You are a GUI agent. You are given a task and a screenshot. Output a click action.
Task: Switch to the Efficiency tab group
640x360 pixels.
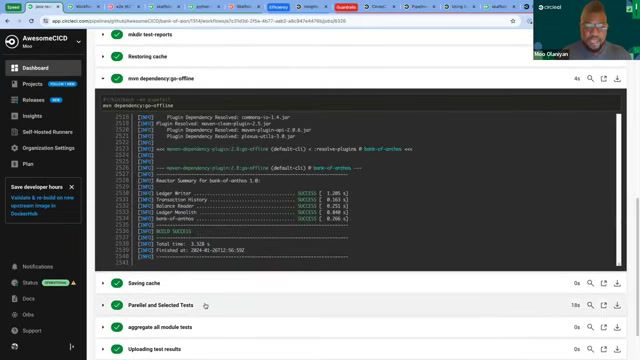(279, 7)
